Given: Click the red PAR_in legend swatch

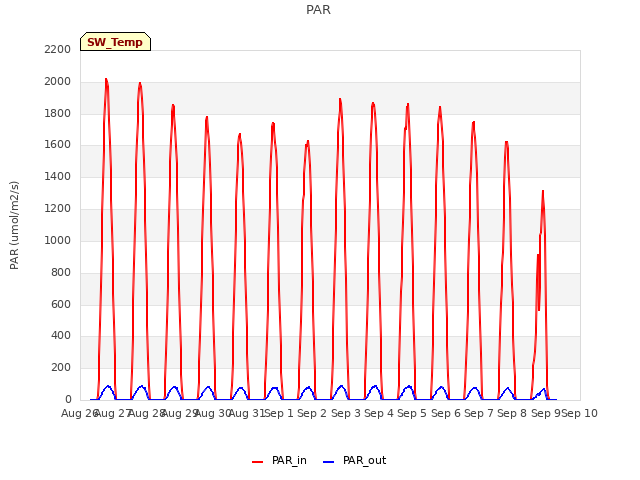Looking at the screenshot, I should point(258,462).
